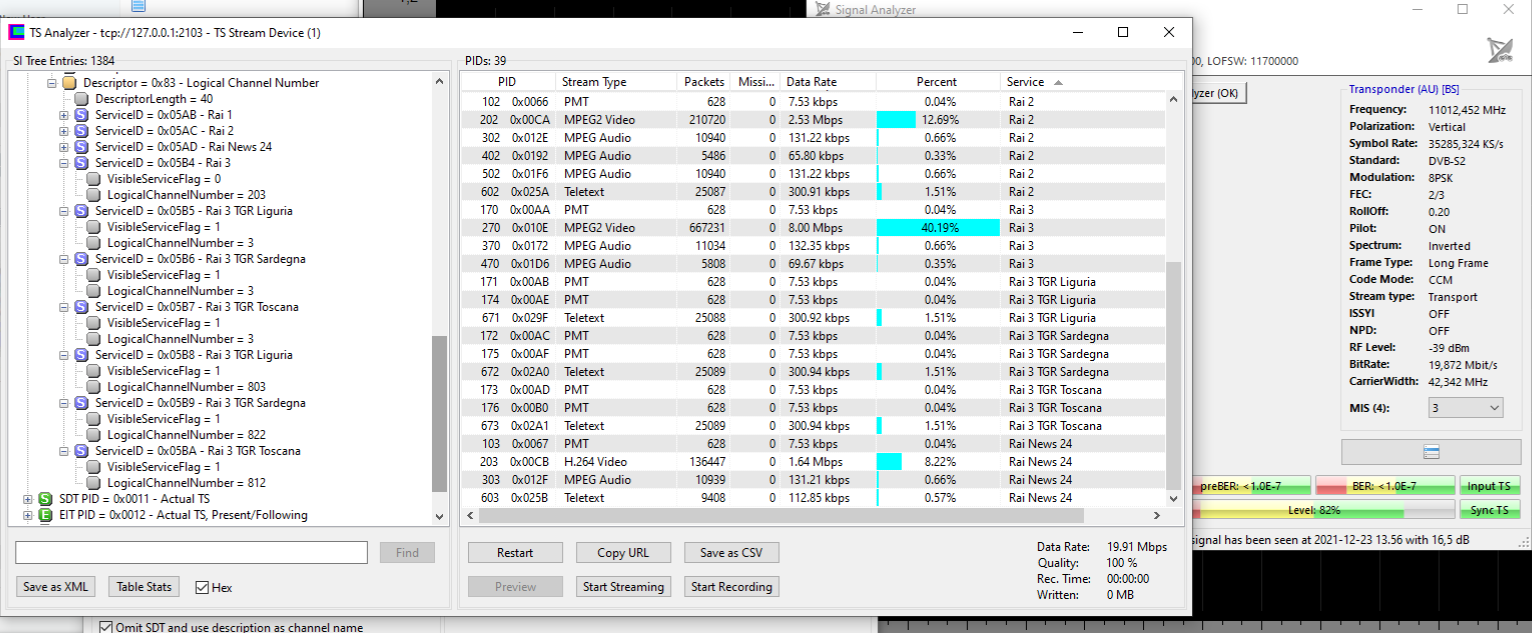
Task: Click the service icon for ServiceID 0x05B4 Rai 3
Action: tap(82, 163)
